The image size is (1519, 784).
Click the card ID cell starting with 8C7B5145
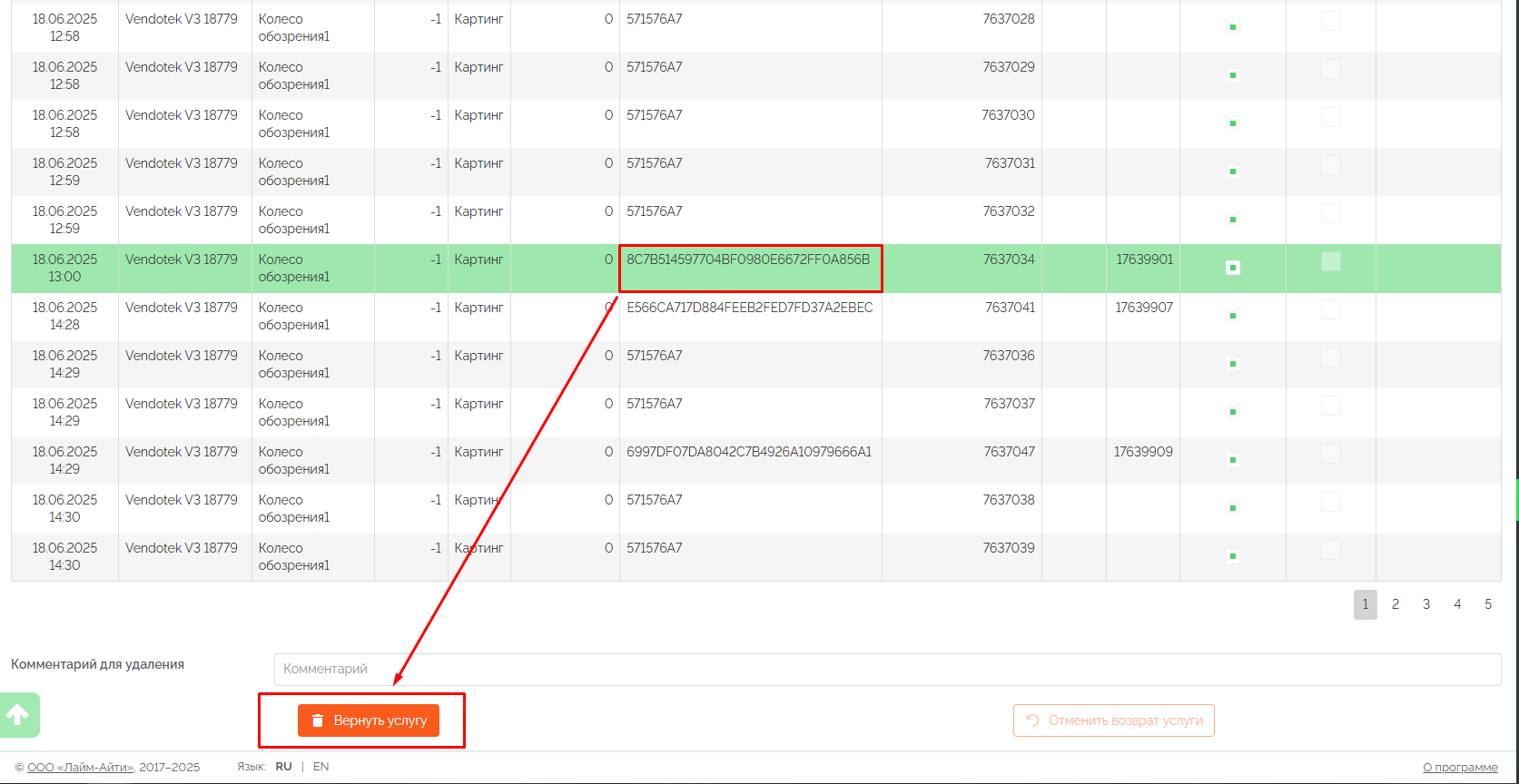(748, 260)
